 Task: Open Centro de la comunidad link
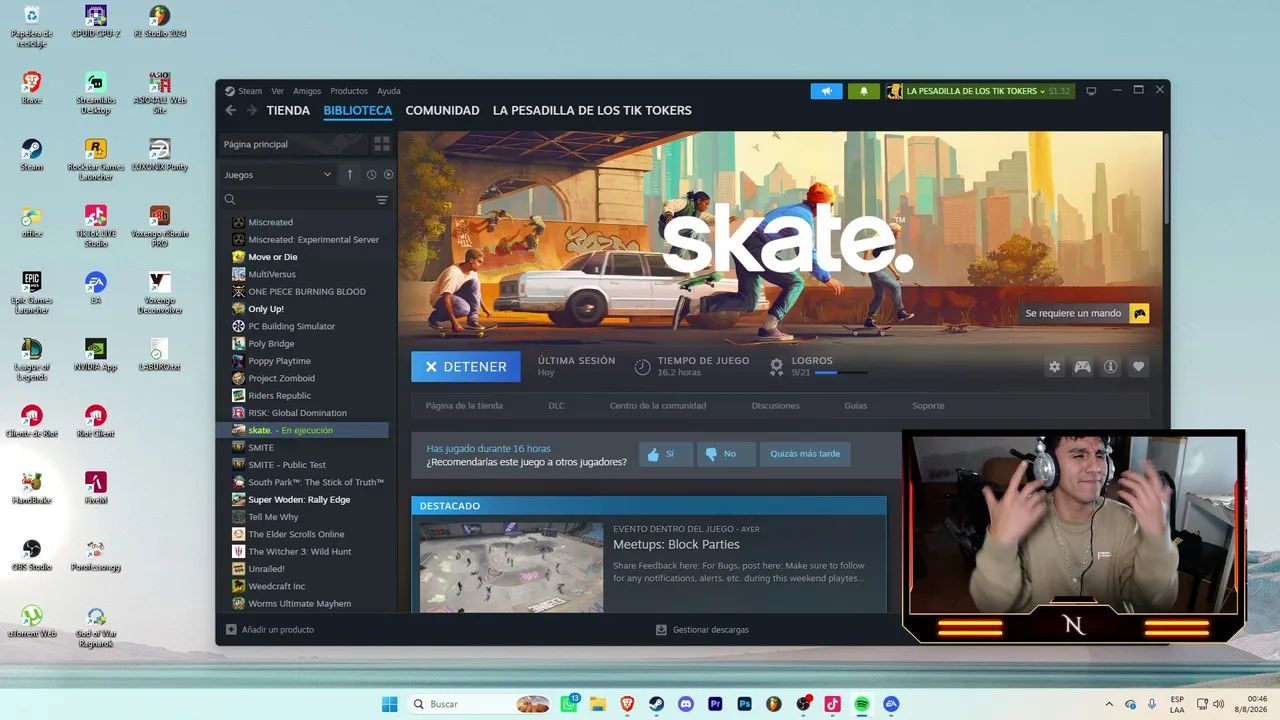(x=658, y=406)
